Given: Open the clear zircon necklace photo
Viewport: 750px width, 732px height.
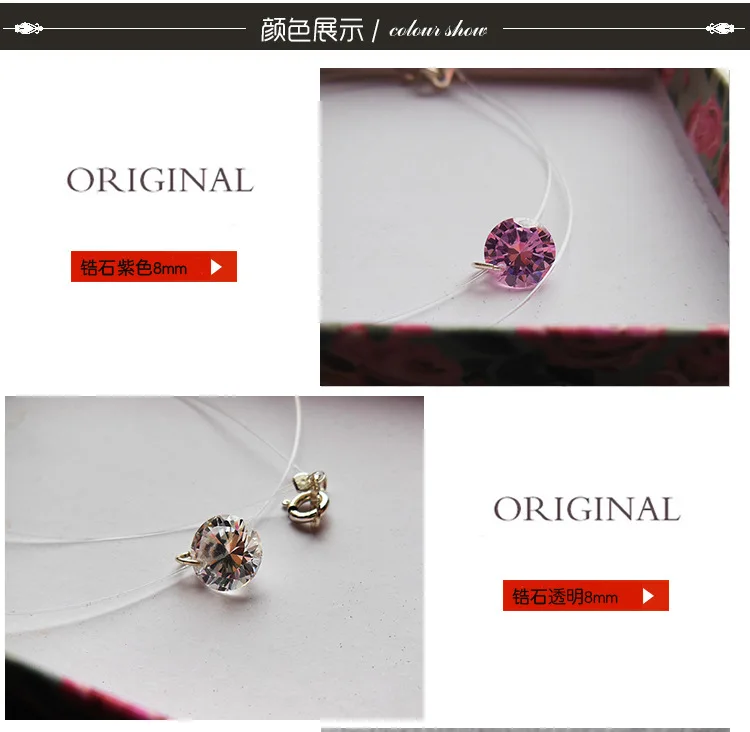Looking at the screenshot, I should click(x=214, y=557).
